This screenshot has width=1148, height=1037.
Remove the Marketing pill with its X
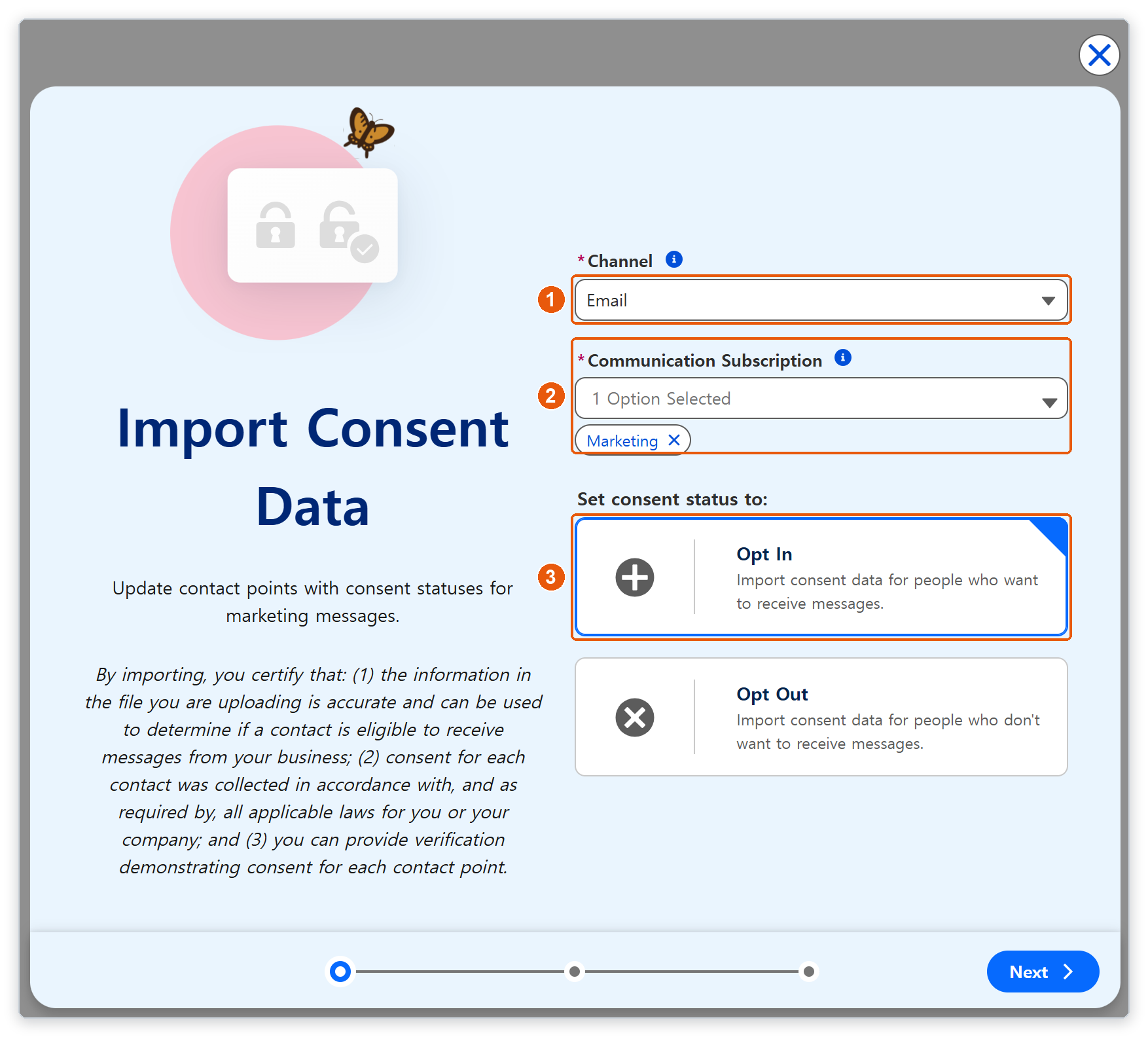[674, 441]
